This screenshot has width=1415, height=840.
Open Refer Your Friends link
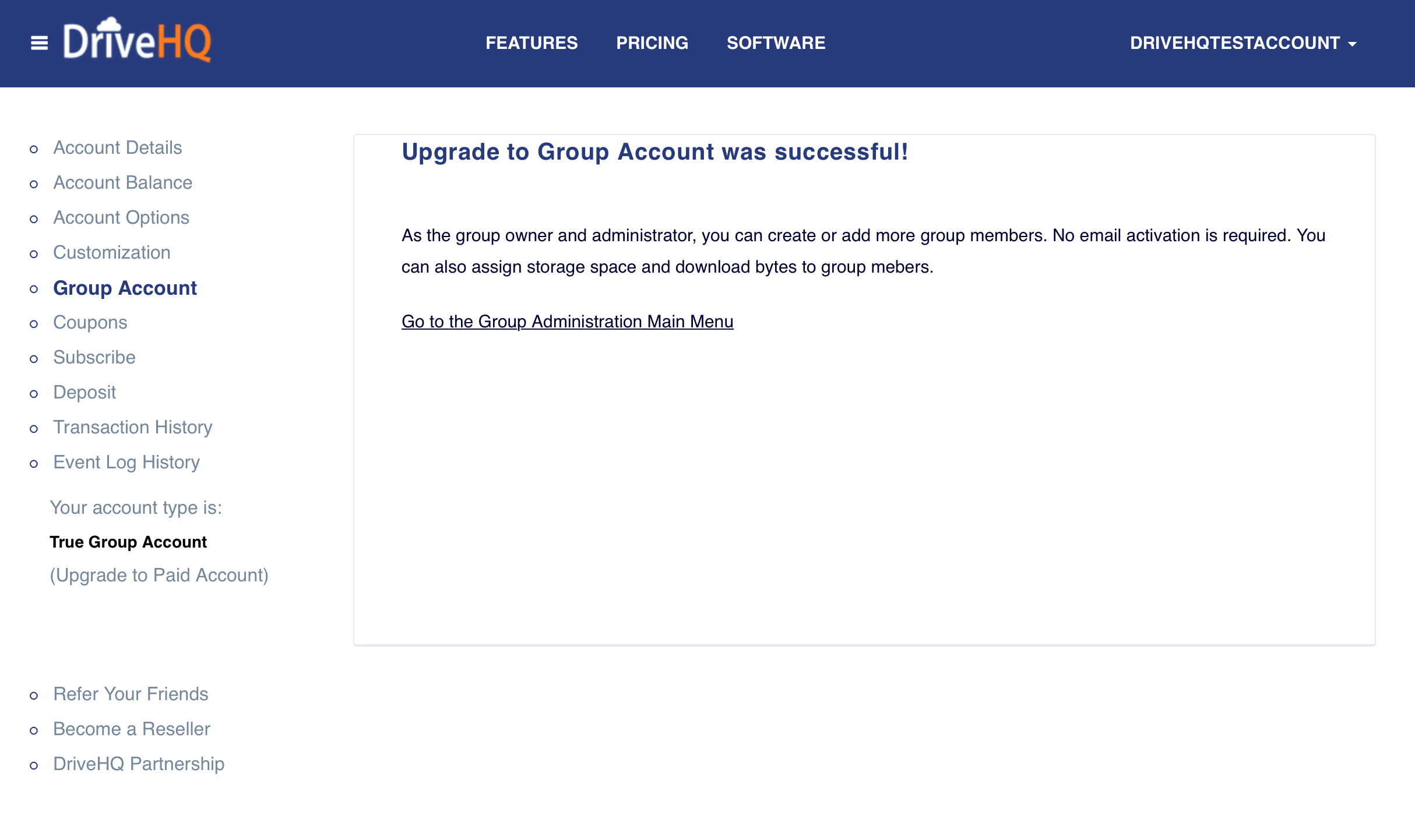[x=131, y=694]
